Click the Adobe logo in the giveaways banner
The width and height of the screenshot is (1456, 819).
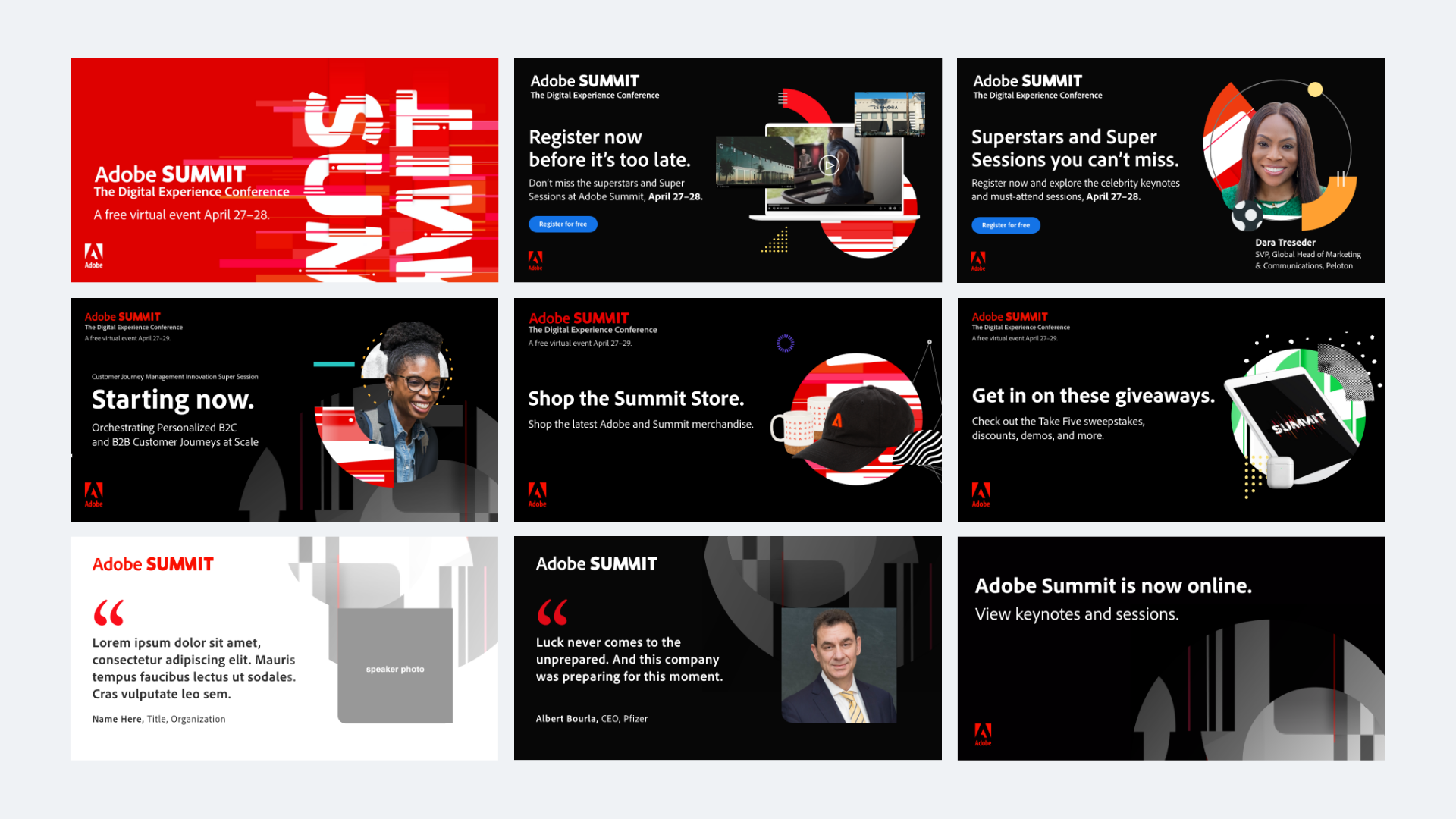pyautogui.click(x=981, y=494)
